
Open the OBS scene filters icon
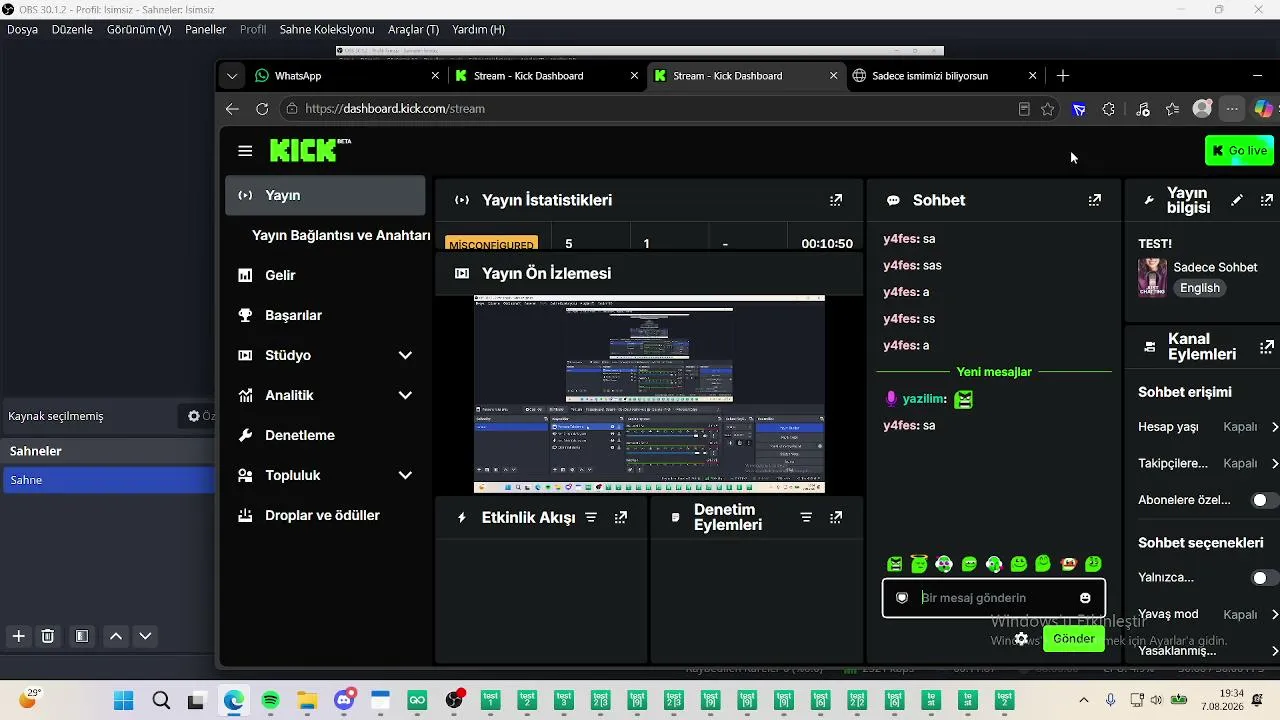pos(82,636)
